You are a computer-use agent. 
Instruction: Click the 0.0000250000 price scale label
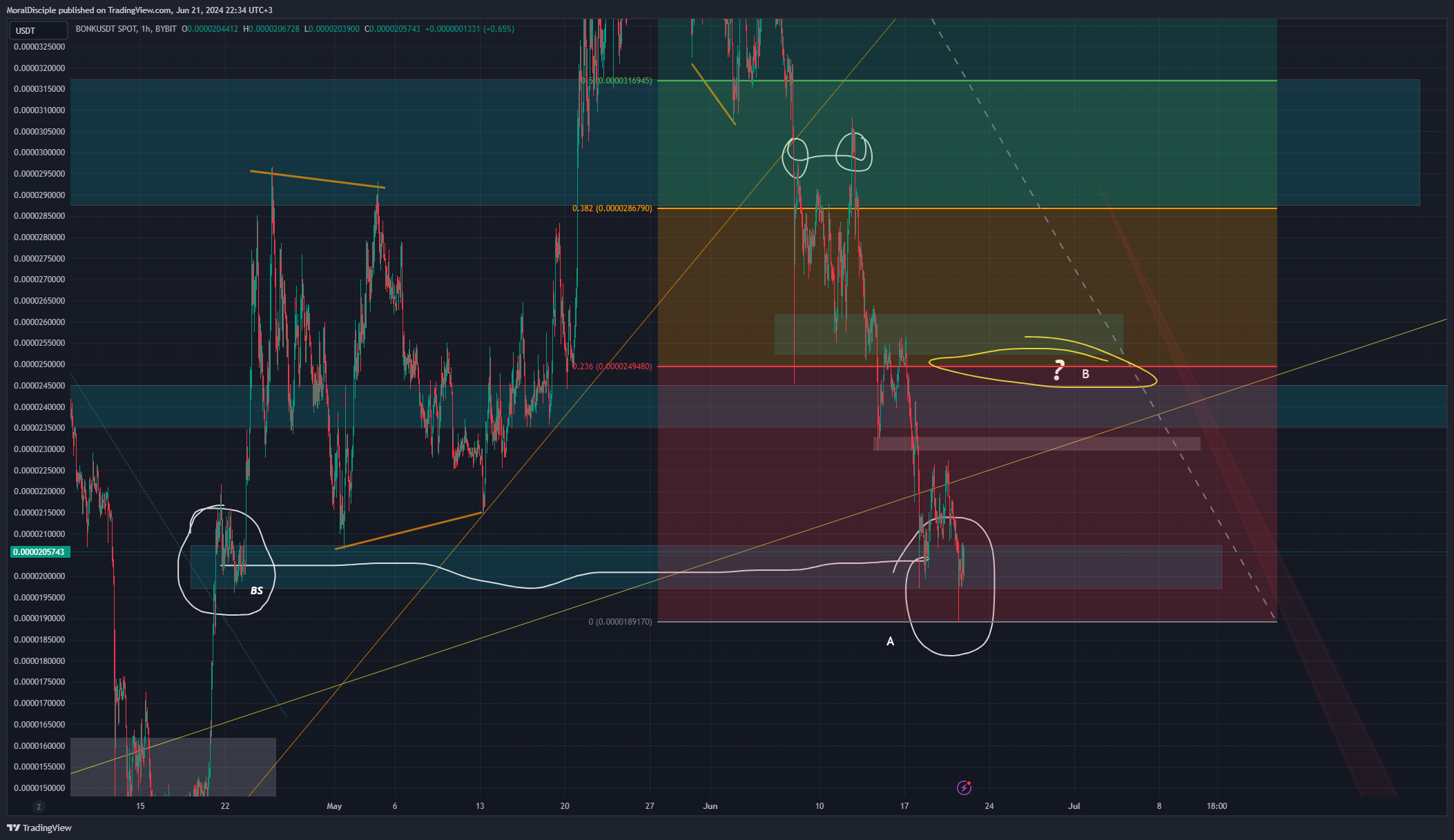(40, 364)
